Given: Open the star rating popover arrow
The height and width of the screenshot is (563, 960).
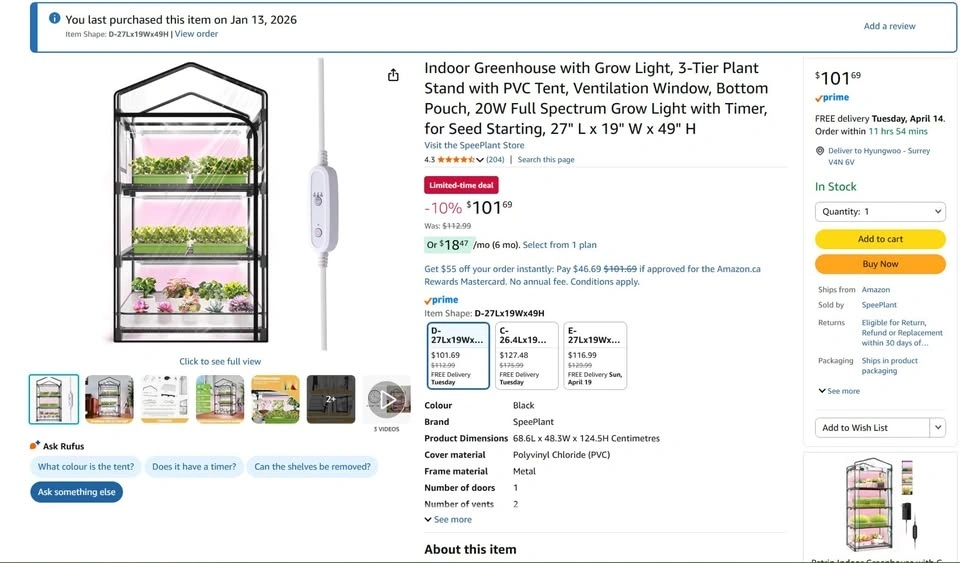Looking at the screenshot, I should (480, 160).
